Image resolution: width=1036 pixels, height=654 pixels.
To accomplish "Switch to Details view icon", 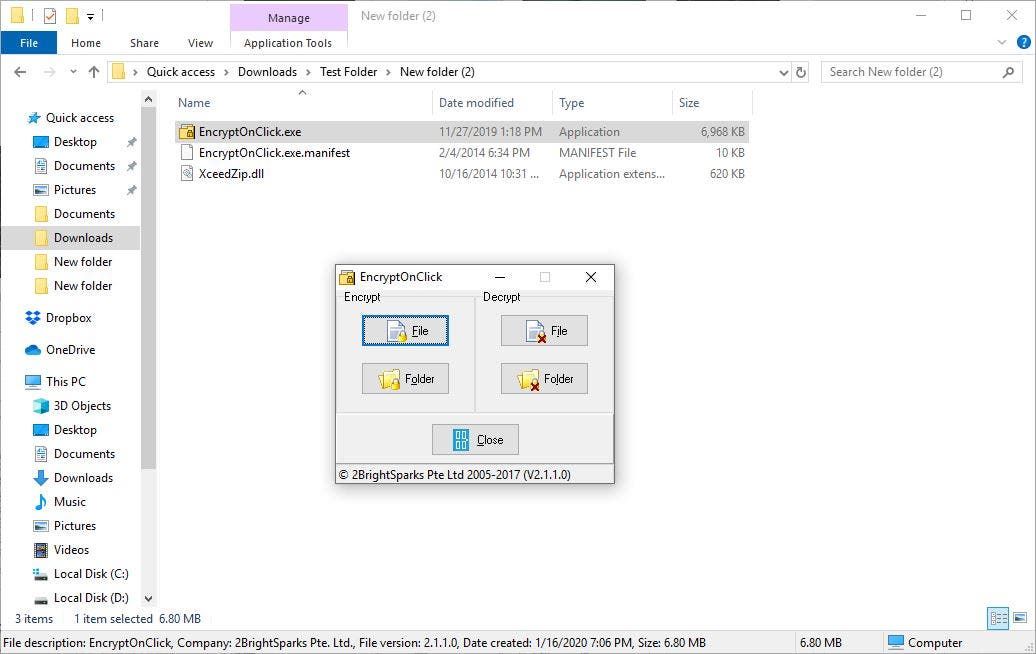I will pyautogui.click(x=998, y=618).
